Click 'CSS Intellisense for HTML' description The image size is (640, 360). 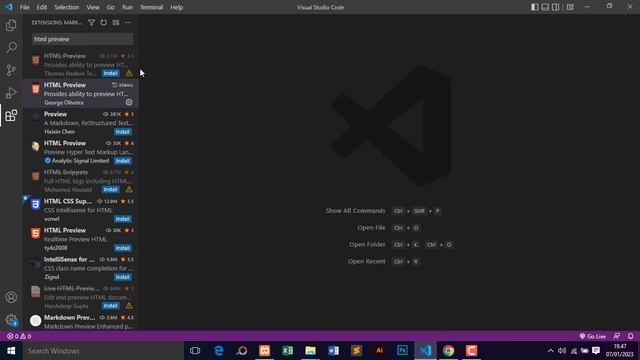(x=78, y=210)
